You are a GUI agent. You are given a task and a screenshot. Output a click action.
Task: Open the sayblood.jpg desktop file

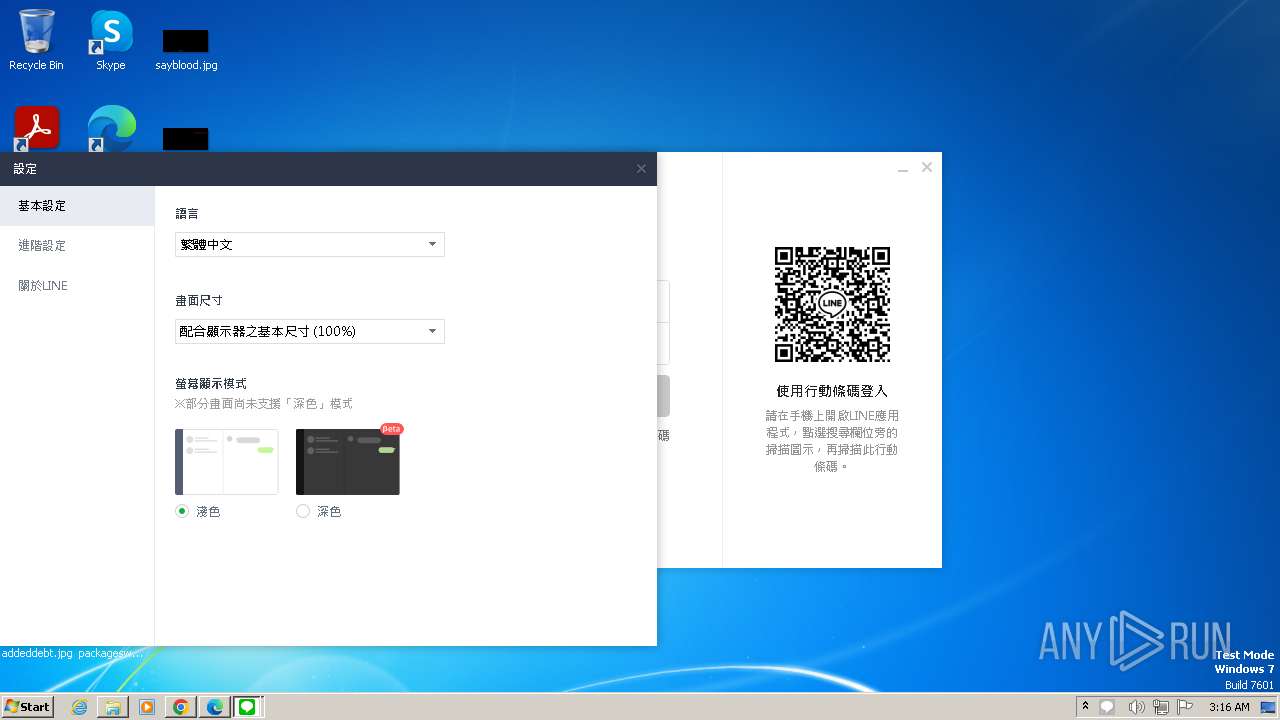[x=186, y=48]
